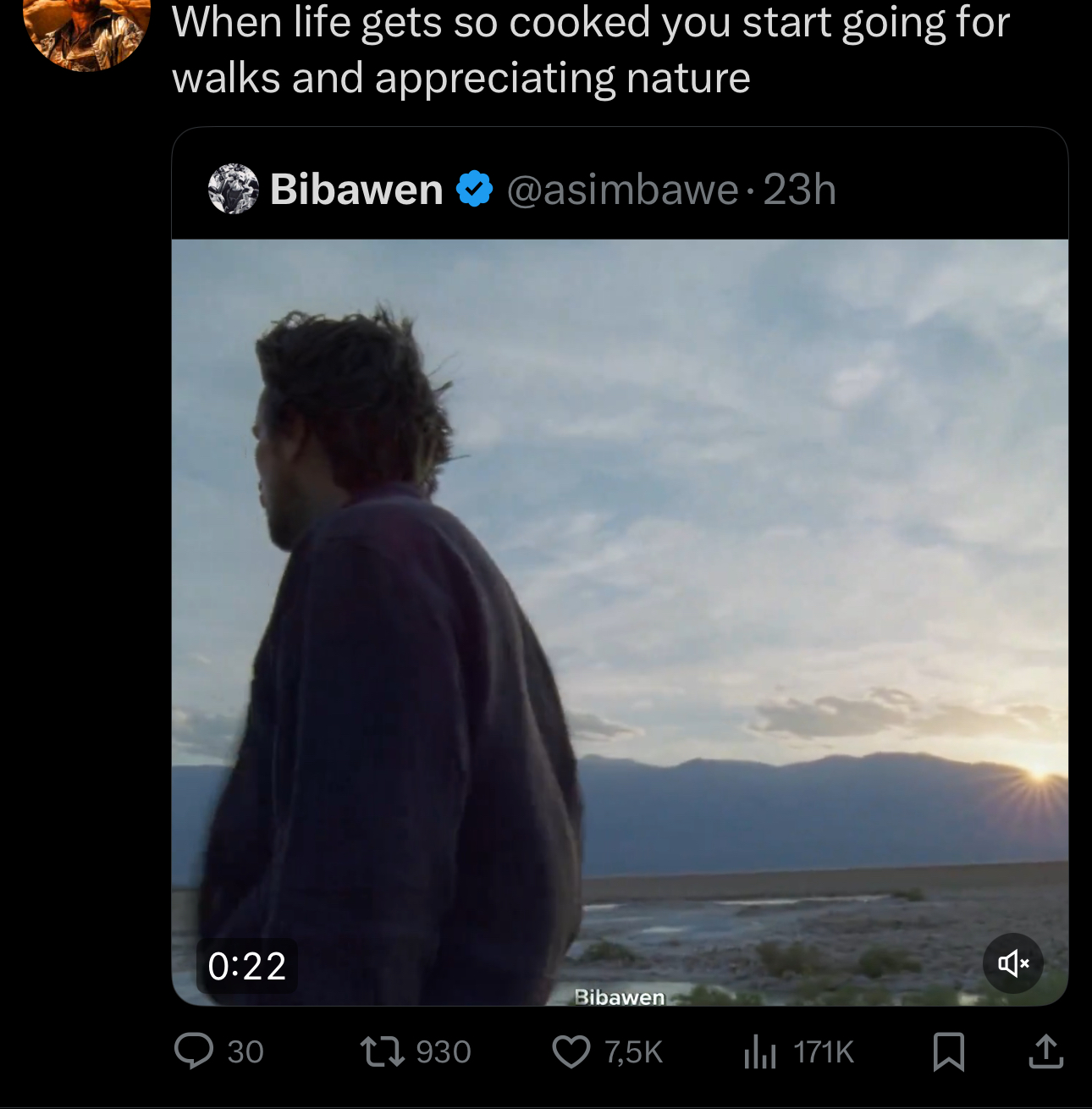Click the 171K views count
1092x1109 pixels.
tap(824, 1052)
